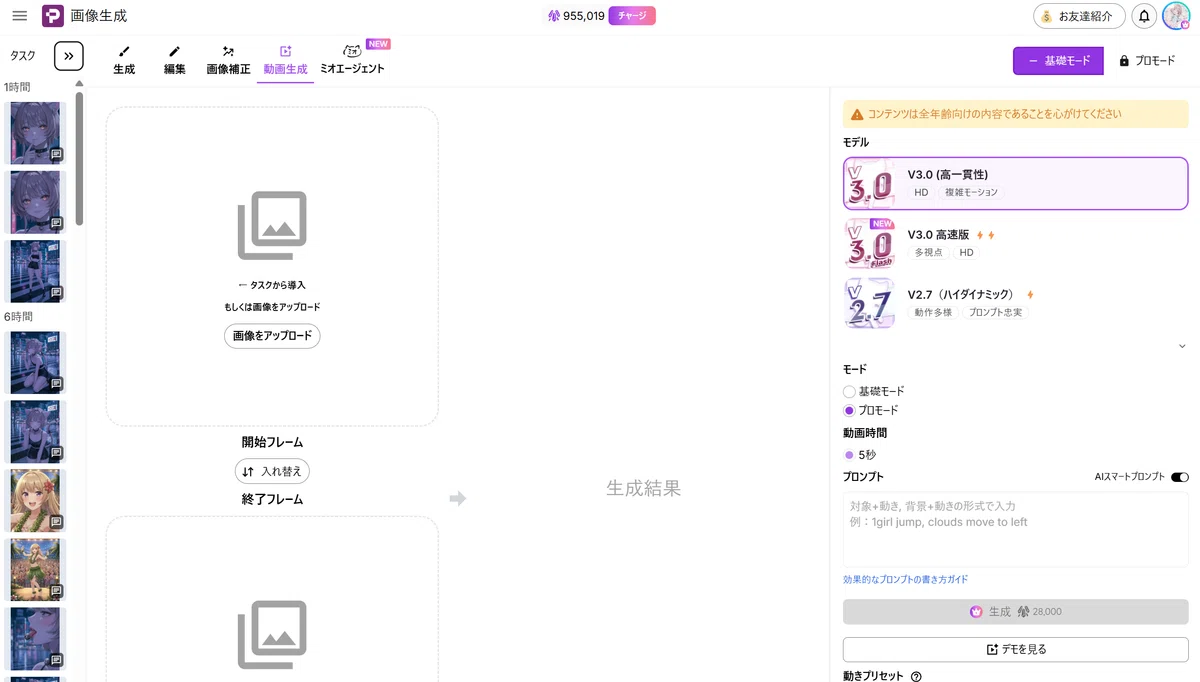This screenshot has width=1200, height=682.
Task: Open the ミオエージェント tab
Action: [352, 60]
